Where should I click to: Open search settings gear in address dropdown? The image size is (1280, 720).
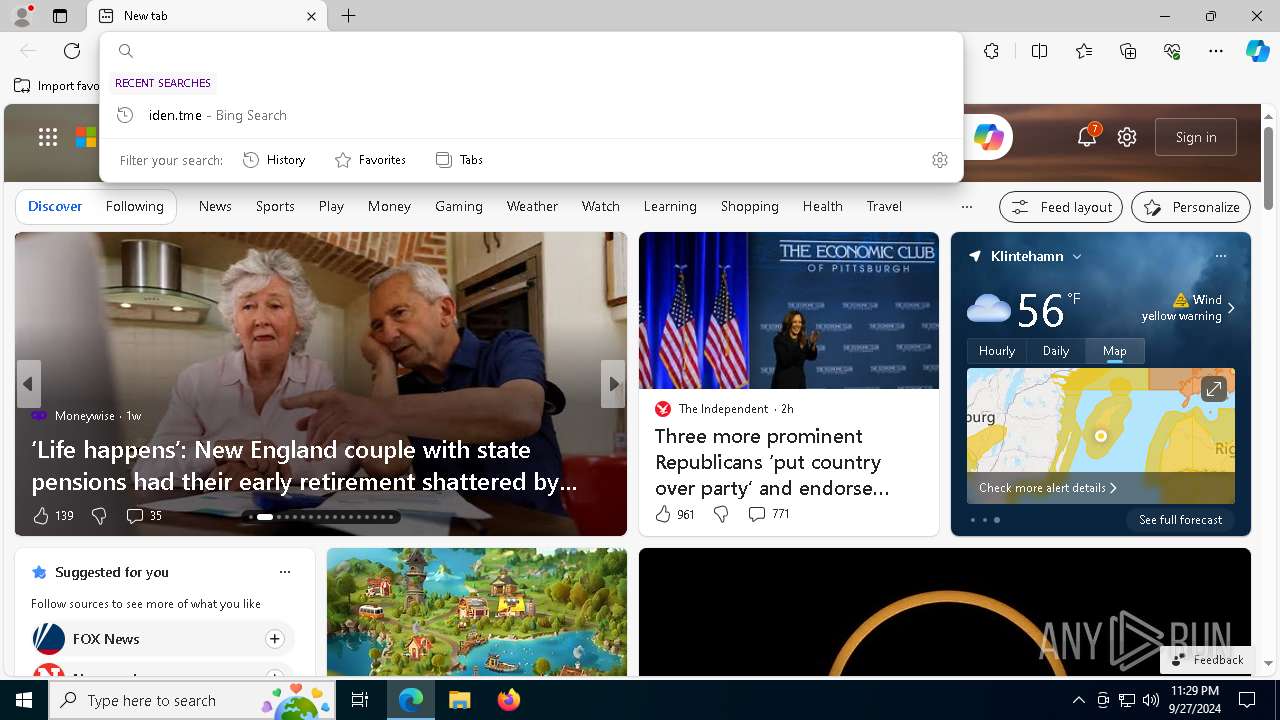click(939, 160)
